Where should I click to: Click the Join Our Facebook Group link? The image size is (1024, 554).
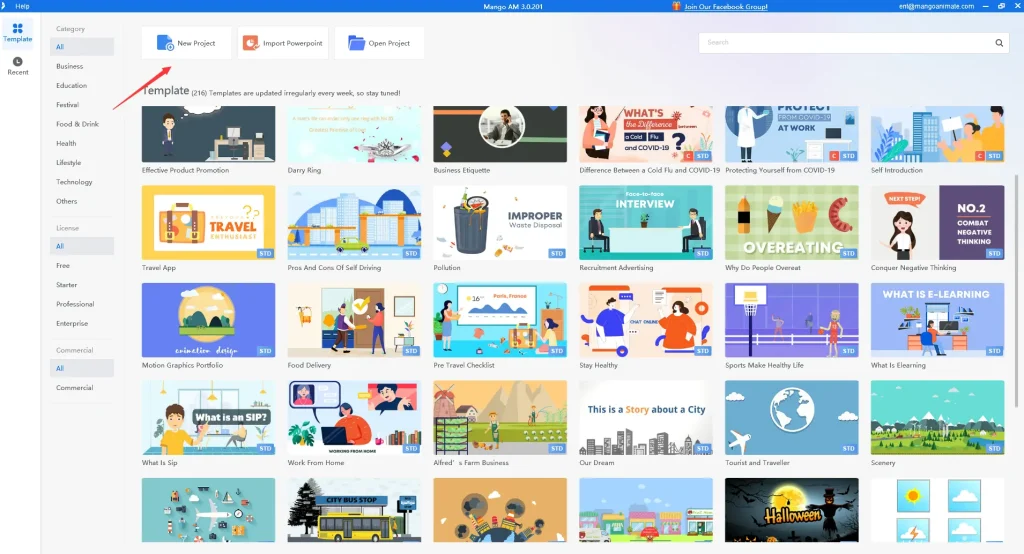coord(724,6)
